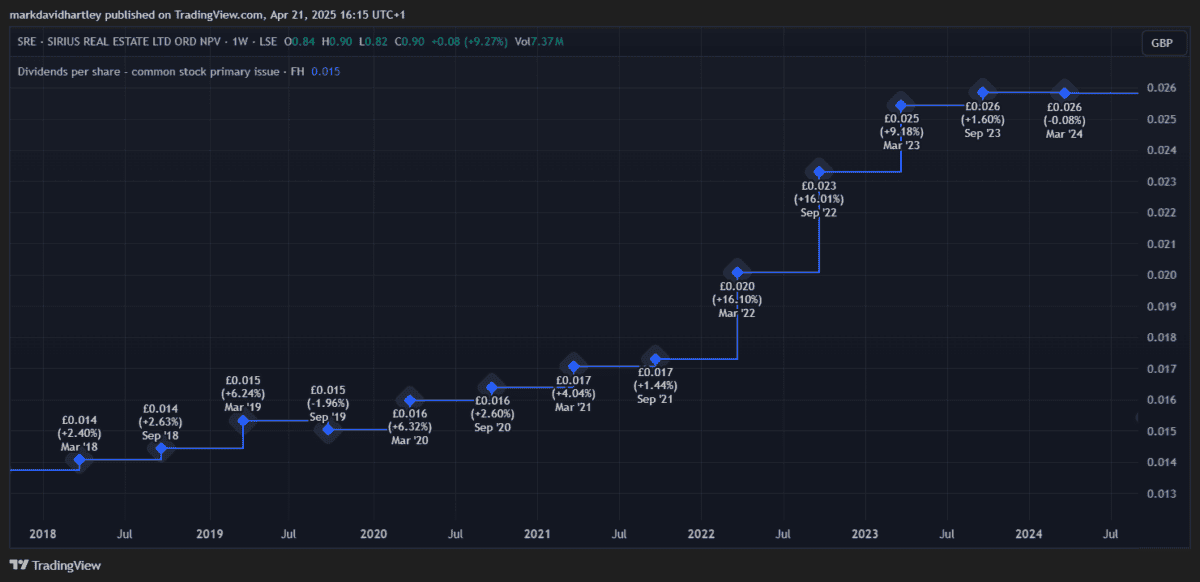The height and width of the screenshot is (582, 1200).
Task: Click the Sep '23 £0.026 diamond marker
Action: coord(983,92)
